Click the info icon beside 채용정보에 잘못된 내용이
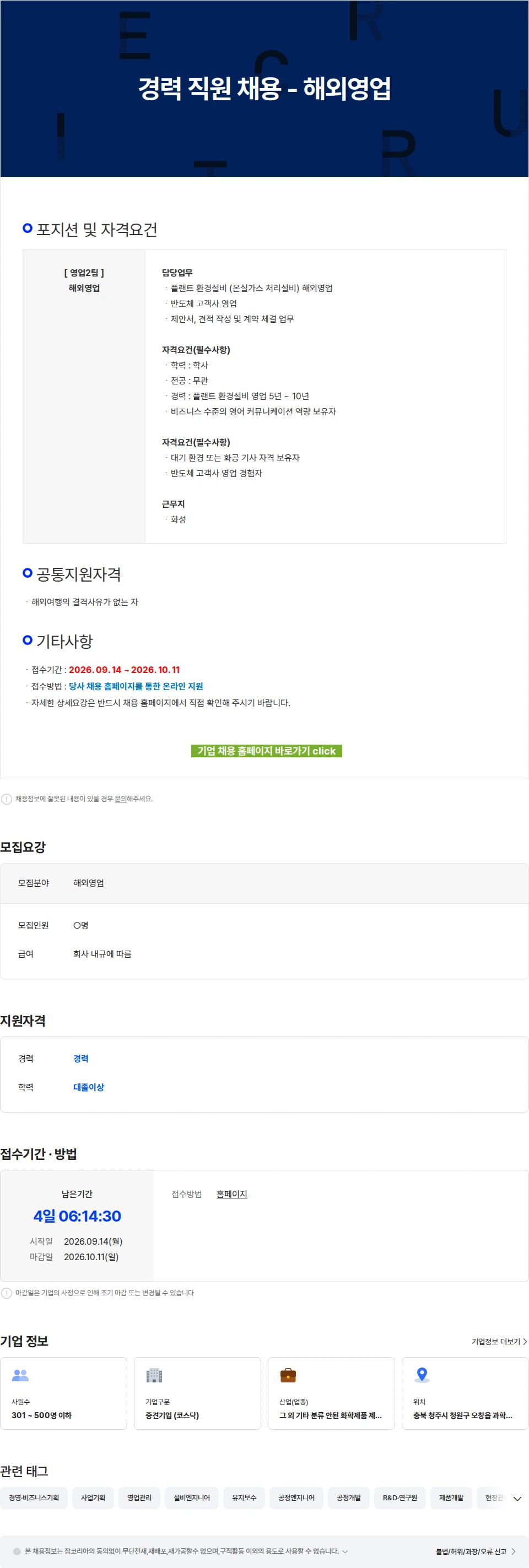529x1568 pixels. point(7,799)
